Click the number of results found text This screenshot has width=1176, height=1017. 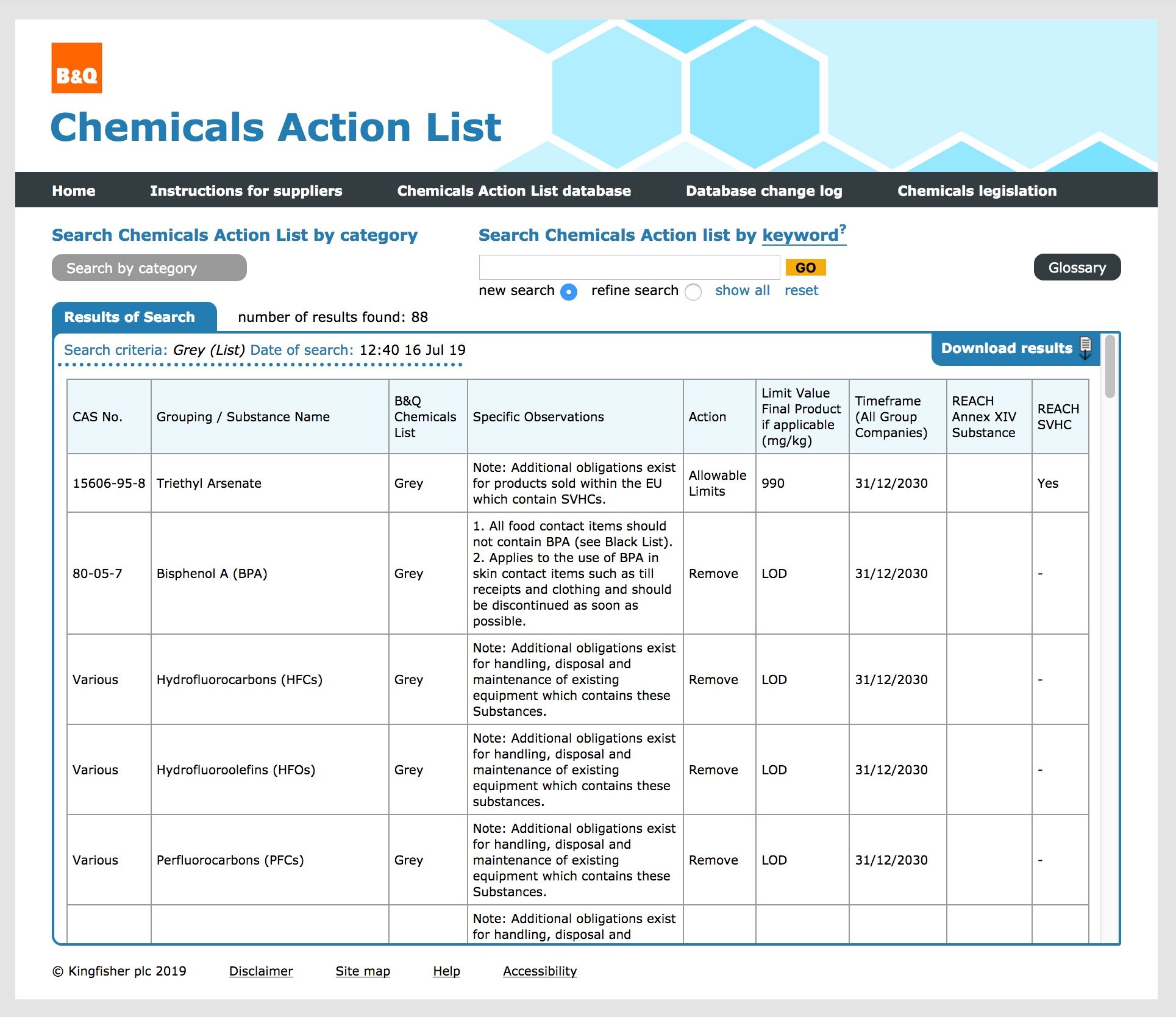tap(333, 317)
